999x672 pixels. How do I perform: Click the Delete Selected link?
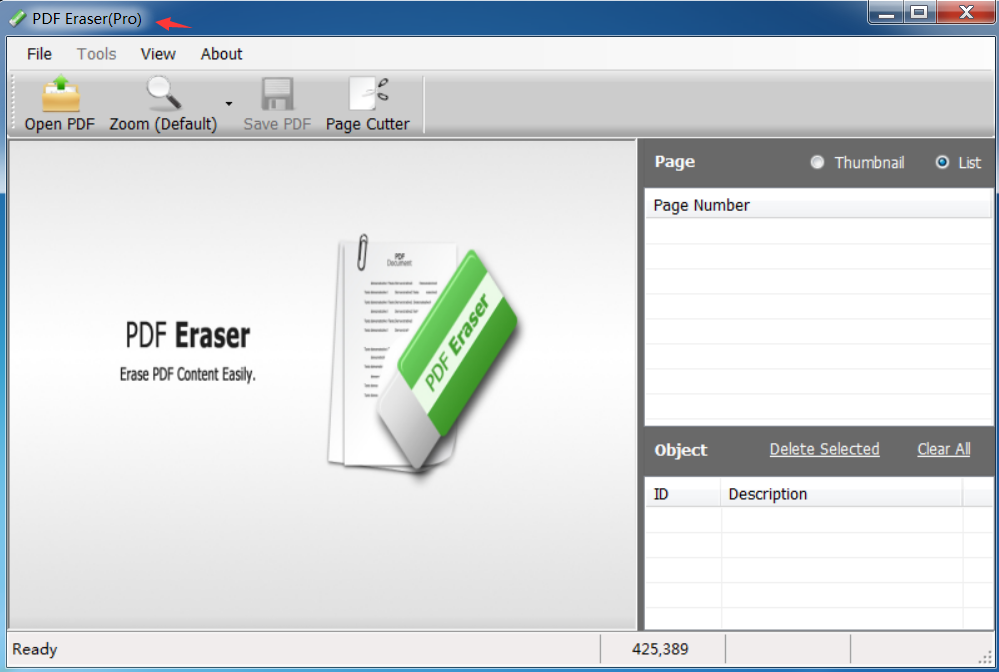click(824, 449)
